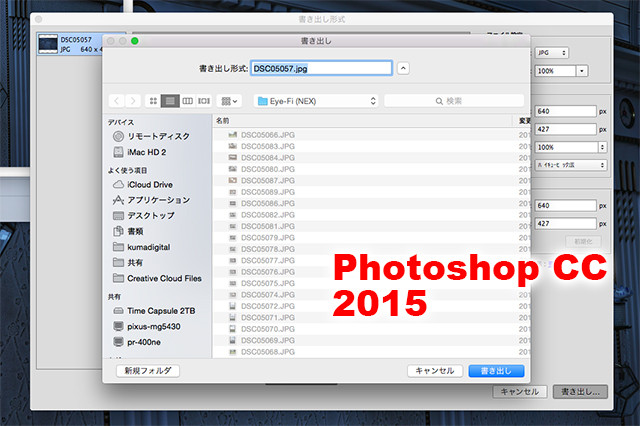
Task: Switch file browser to column view
Action: 187,101
